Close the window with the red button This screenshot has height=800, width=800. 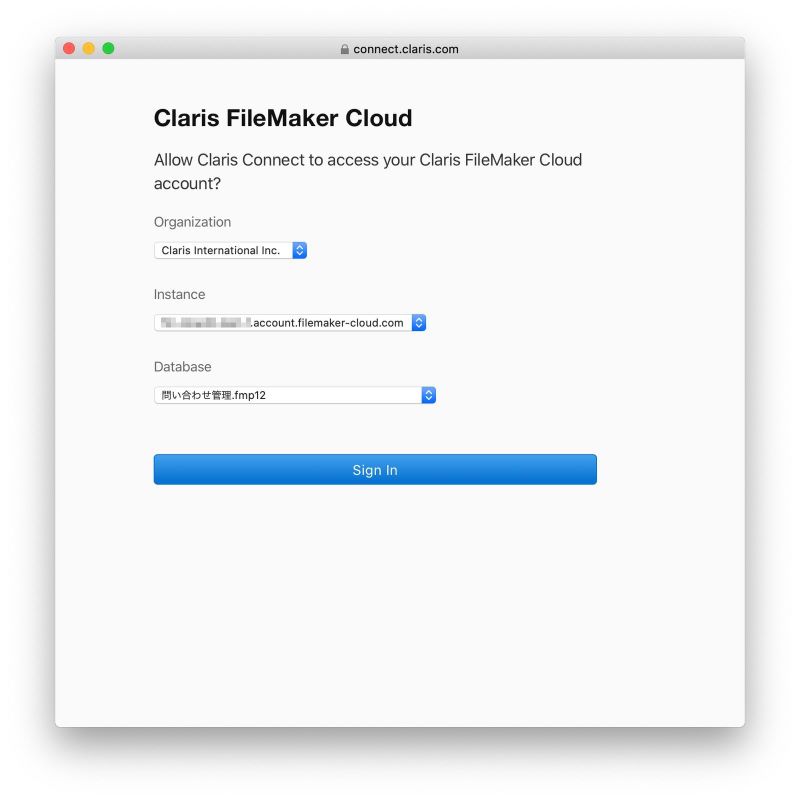69,48
